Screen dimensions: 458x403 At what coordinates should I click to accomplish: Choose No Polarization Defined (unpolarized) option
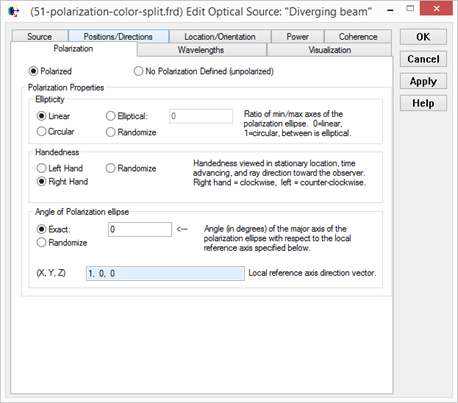coord(203,71)
